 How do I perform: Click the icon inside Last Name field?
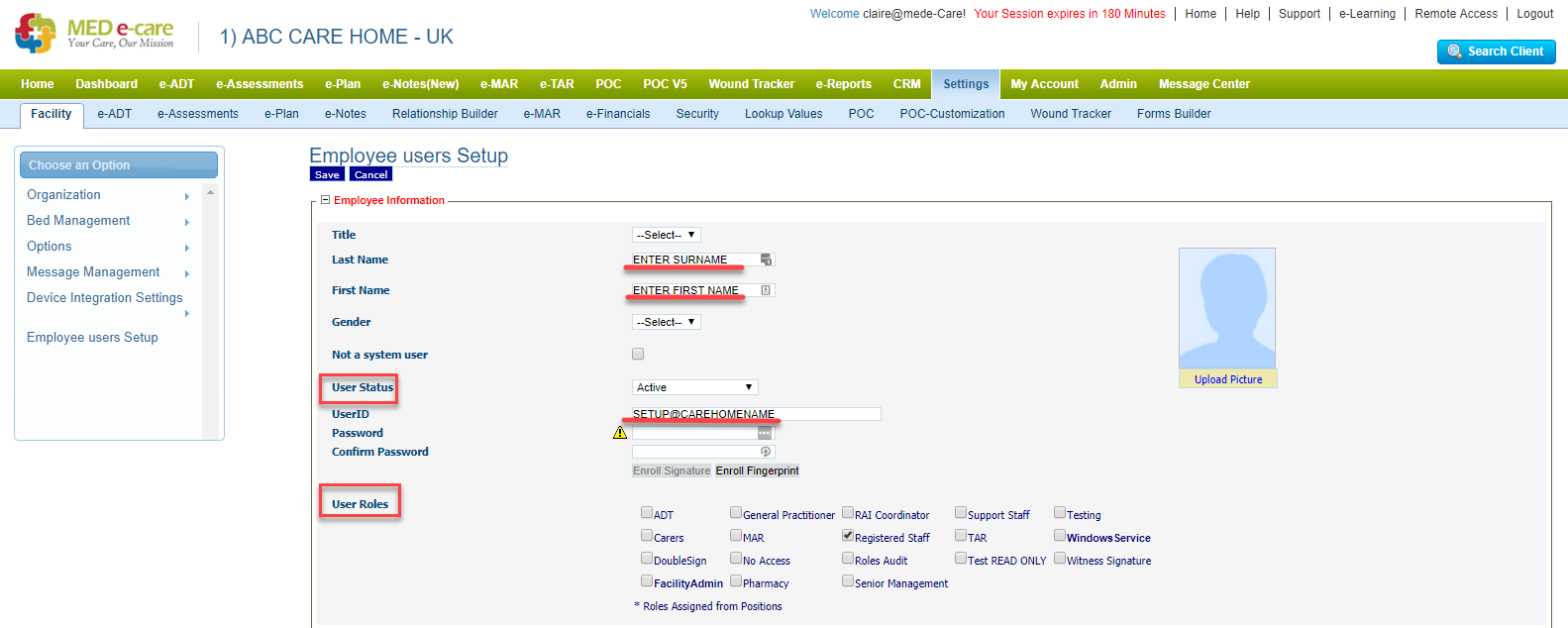(766, 260)
